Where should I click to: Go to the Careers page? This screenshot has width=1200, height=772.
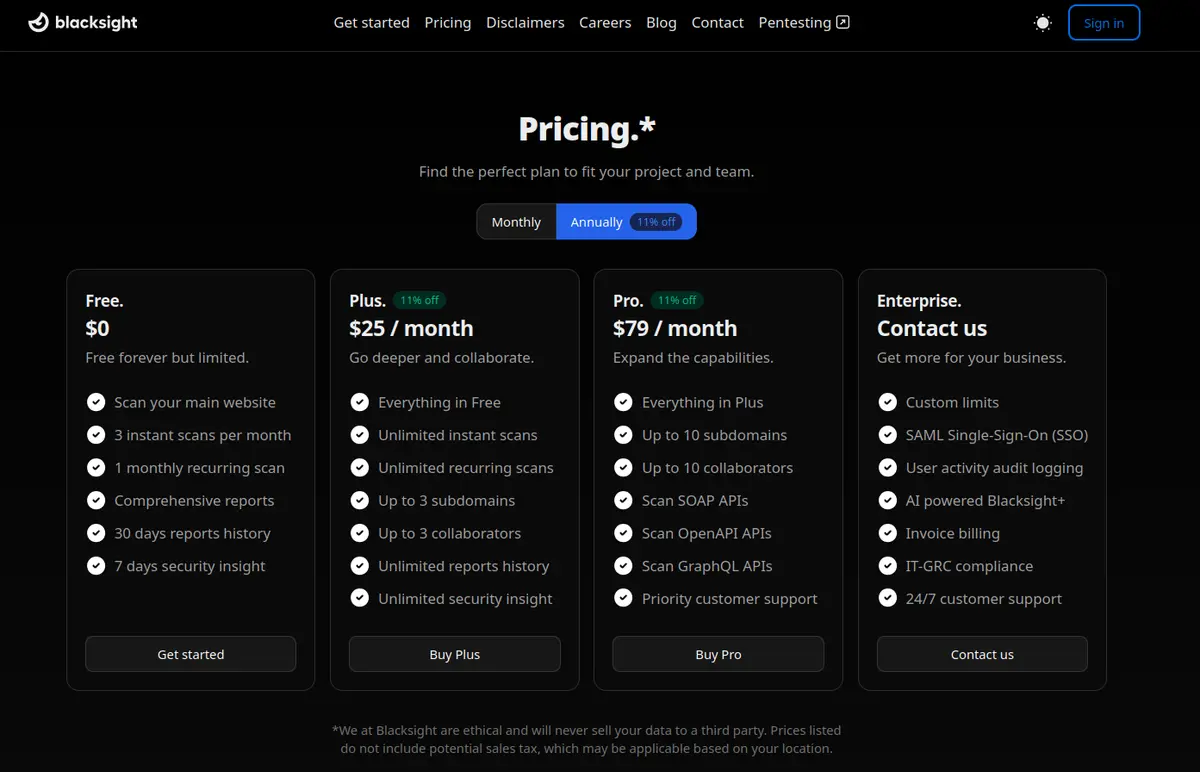[x=605, y=22]
